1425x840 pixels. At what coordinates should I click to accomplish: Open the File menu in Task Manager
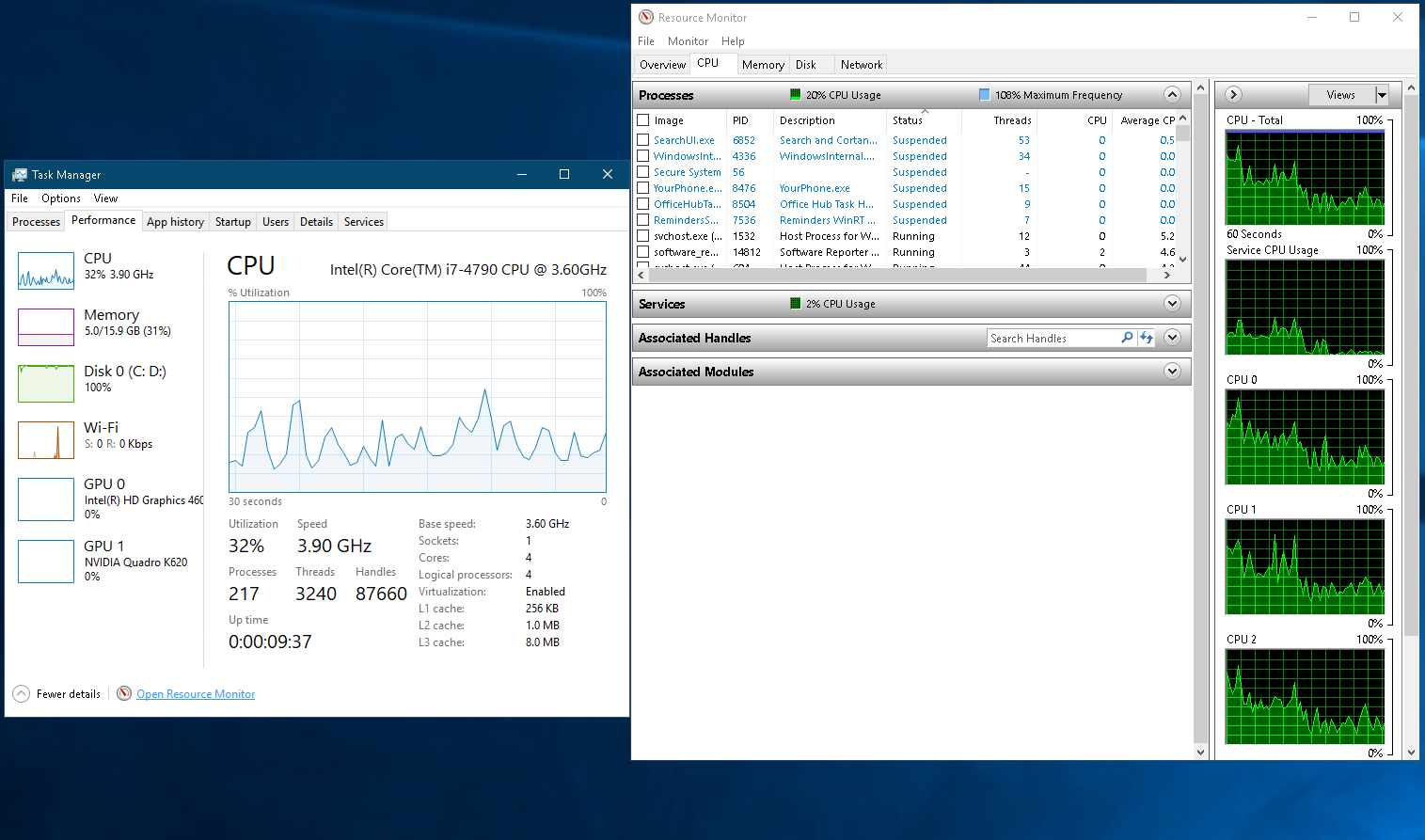[x=20, y=198]
